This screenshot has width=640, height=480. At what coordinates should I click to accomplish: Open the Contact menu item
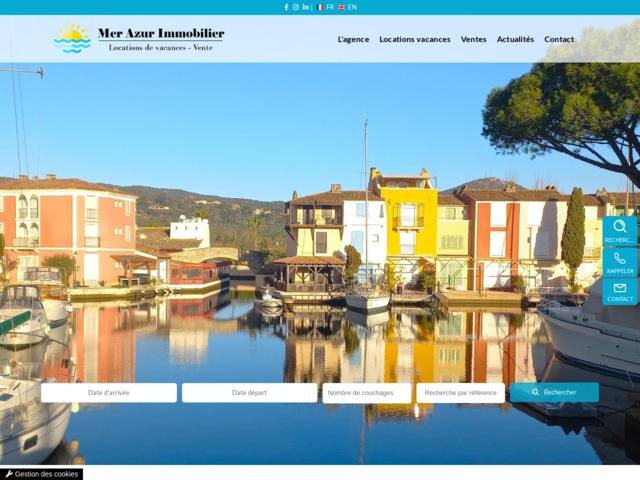point(559,39)
